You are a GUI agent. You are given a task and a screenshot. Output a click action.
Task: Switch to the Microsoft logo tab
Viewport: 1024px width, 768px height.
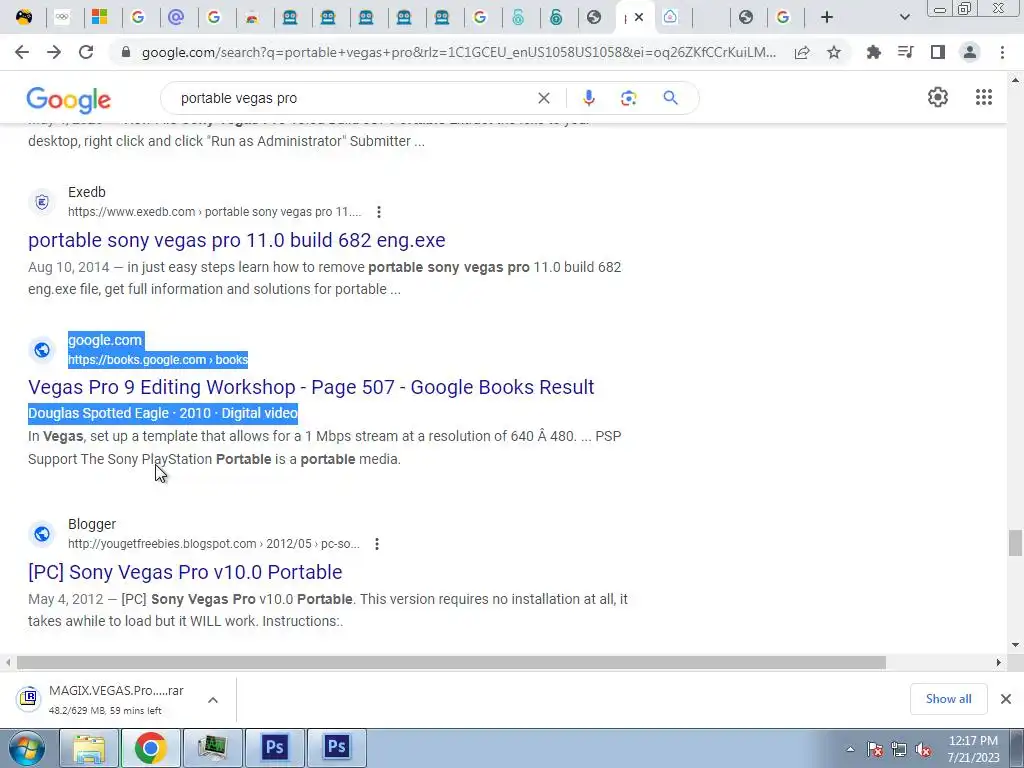point(99,18)
